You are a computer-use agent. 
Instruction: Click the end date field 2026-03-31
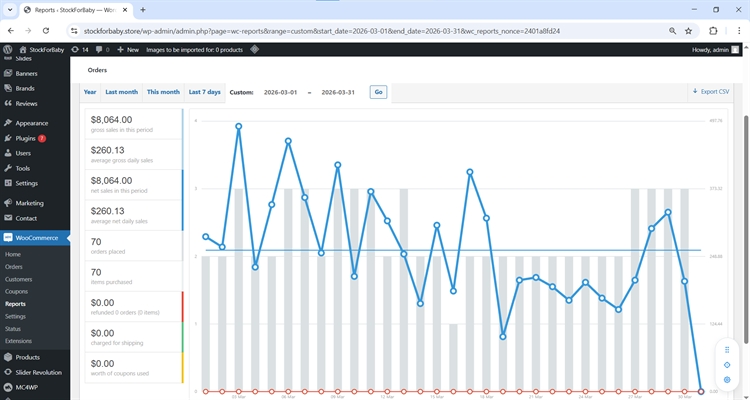pos(338,92)
